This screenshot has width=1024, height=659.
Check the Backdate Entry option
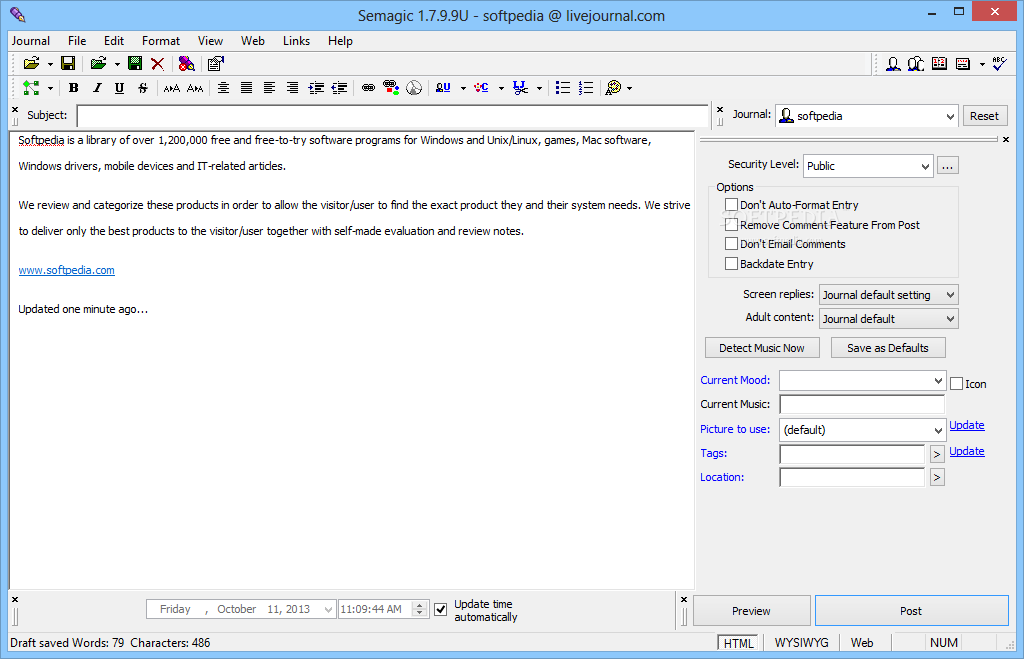pos(731,264)
